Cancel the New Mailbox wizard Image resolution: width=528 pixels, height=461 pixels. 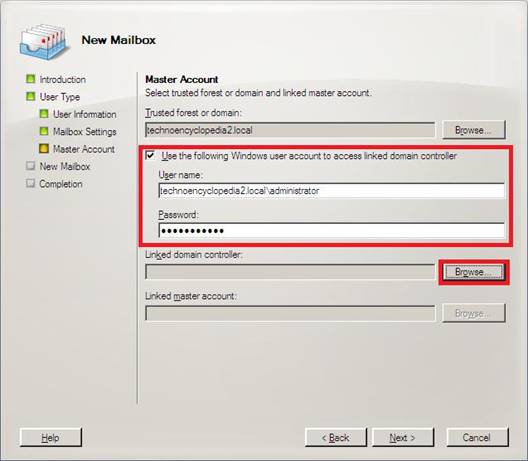click(477, 437)
